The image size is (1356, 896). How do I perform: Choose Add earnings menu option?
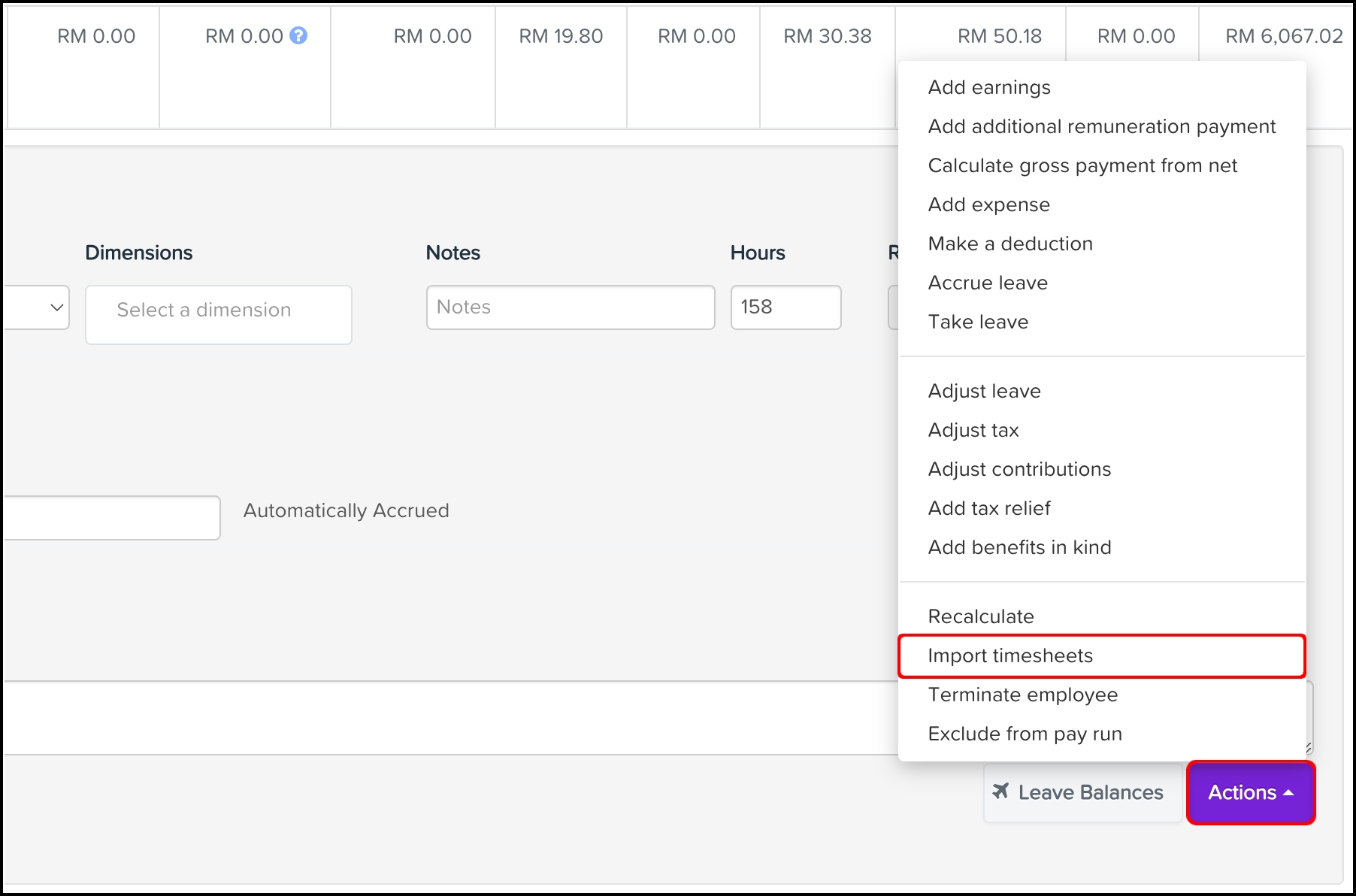988,87
